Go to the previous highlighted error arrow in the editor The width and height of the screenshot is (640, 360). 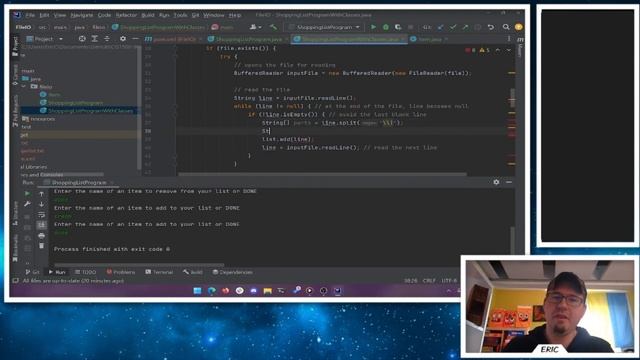498,50
